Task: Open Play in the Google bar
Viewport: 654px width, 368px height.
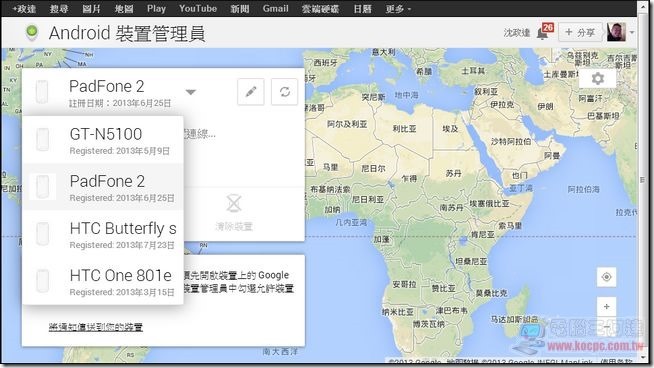Action: [x=156, y=9]
